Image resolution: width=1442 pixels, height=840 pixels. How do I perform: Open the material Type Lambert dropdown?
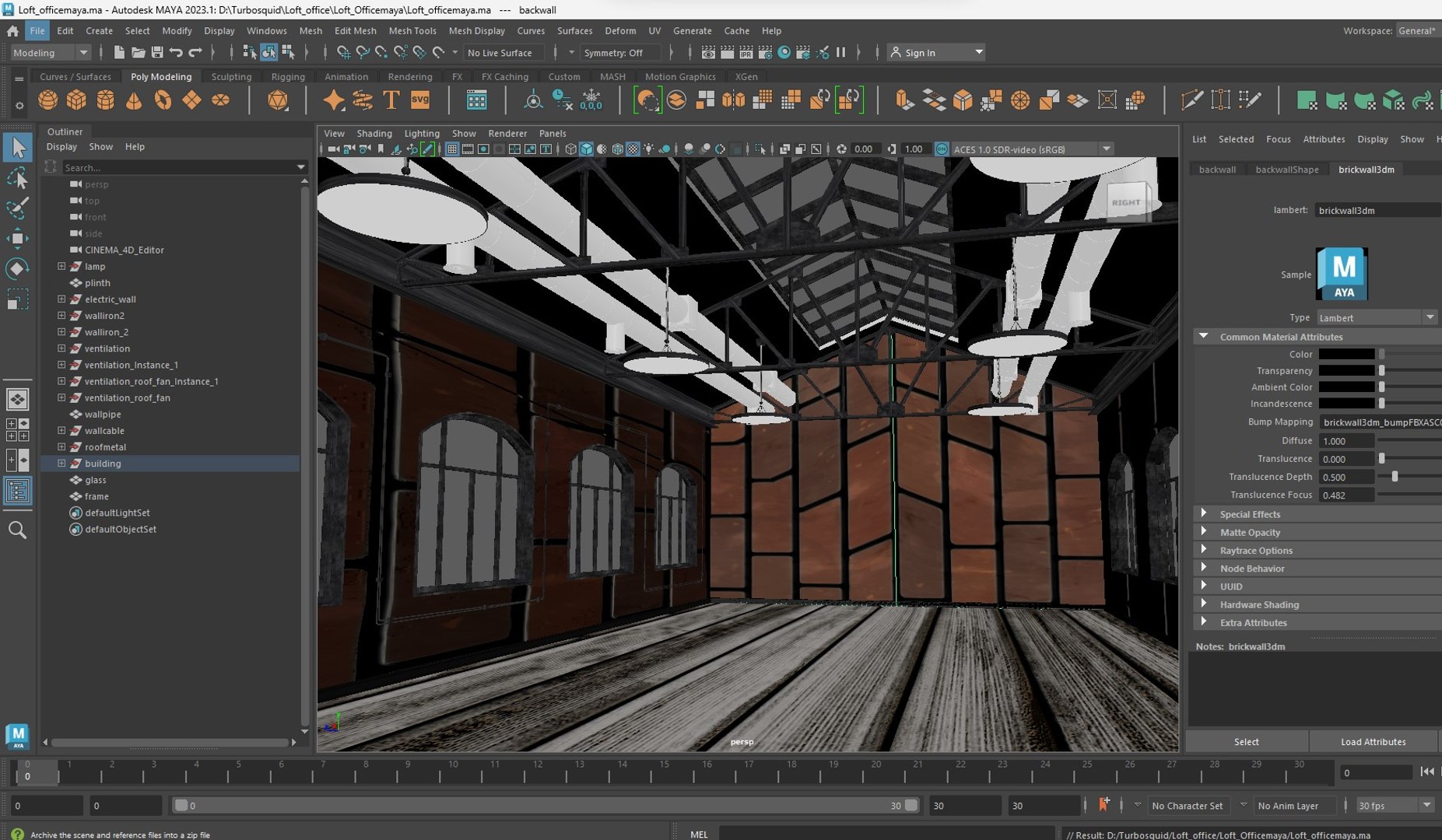pos(1377,317)
